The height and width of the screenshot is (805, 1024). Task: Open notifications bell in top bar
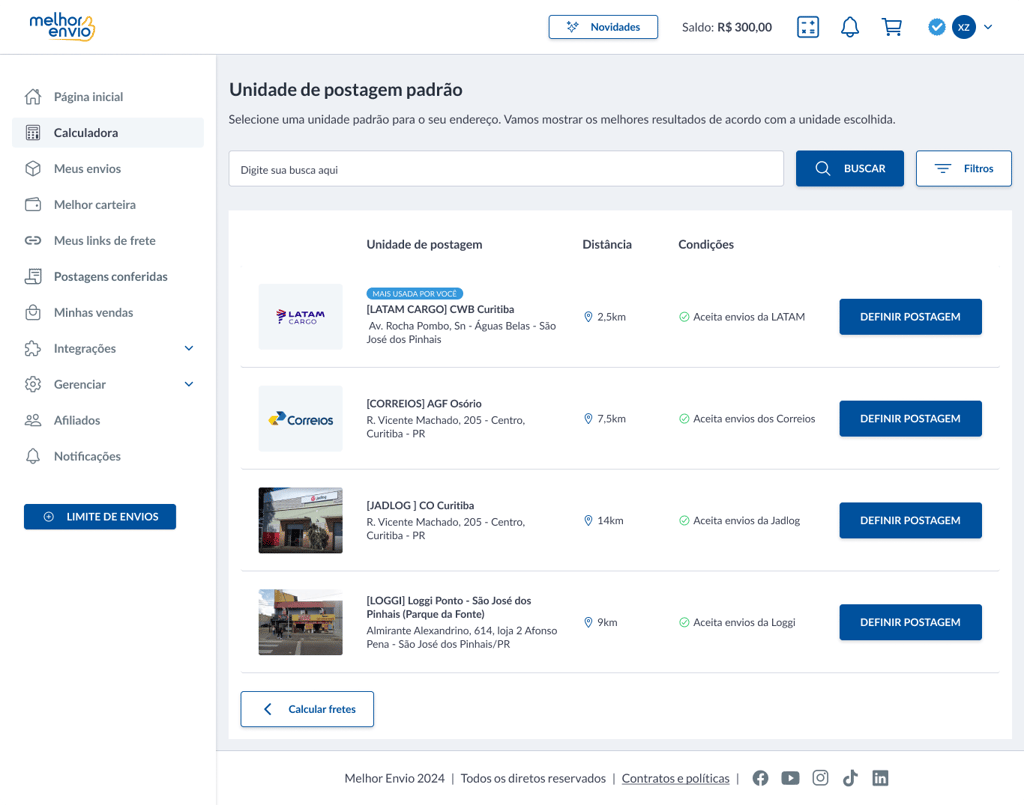(850, 27)
